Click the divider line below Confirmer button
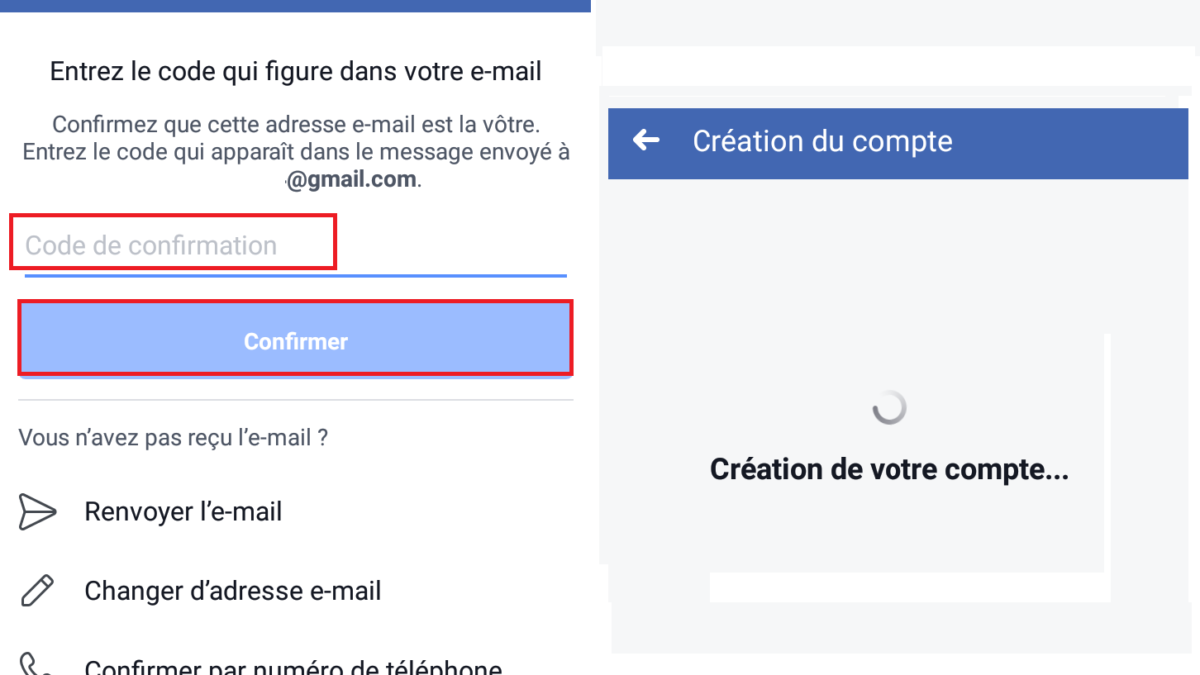 pos(295,400)
